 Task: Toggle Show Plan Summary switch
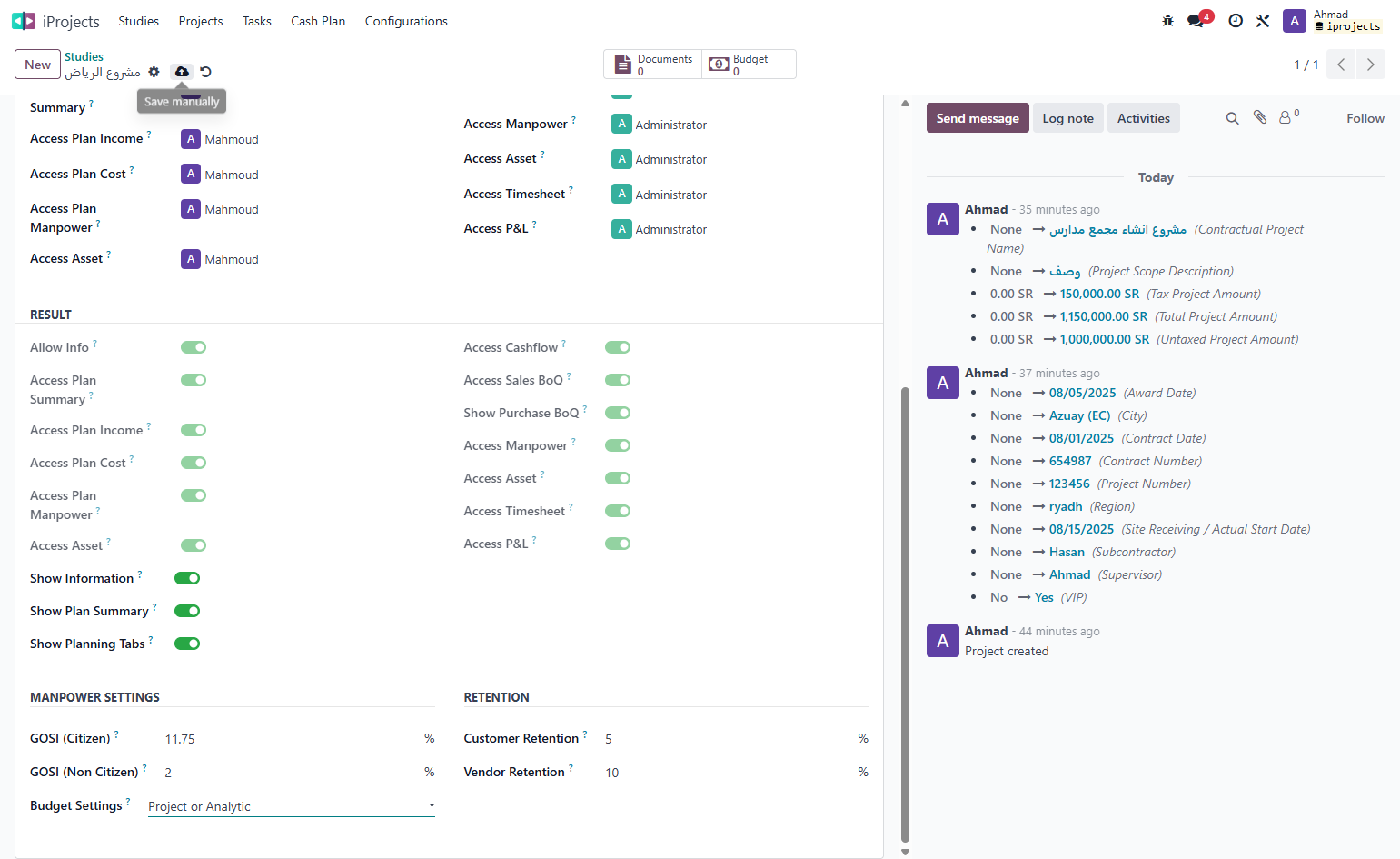(x=187, y=611)
